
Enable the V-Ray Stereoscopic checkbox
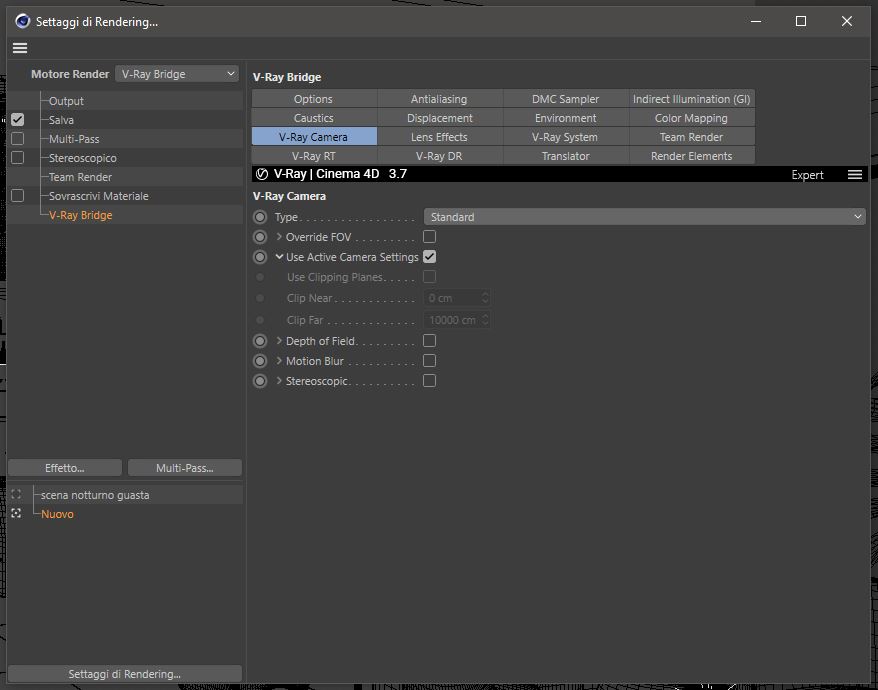point(429,381)
